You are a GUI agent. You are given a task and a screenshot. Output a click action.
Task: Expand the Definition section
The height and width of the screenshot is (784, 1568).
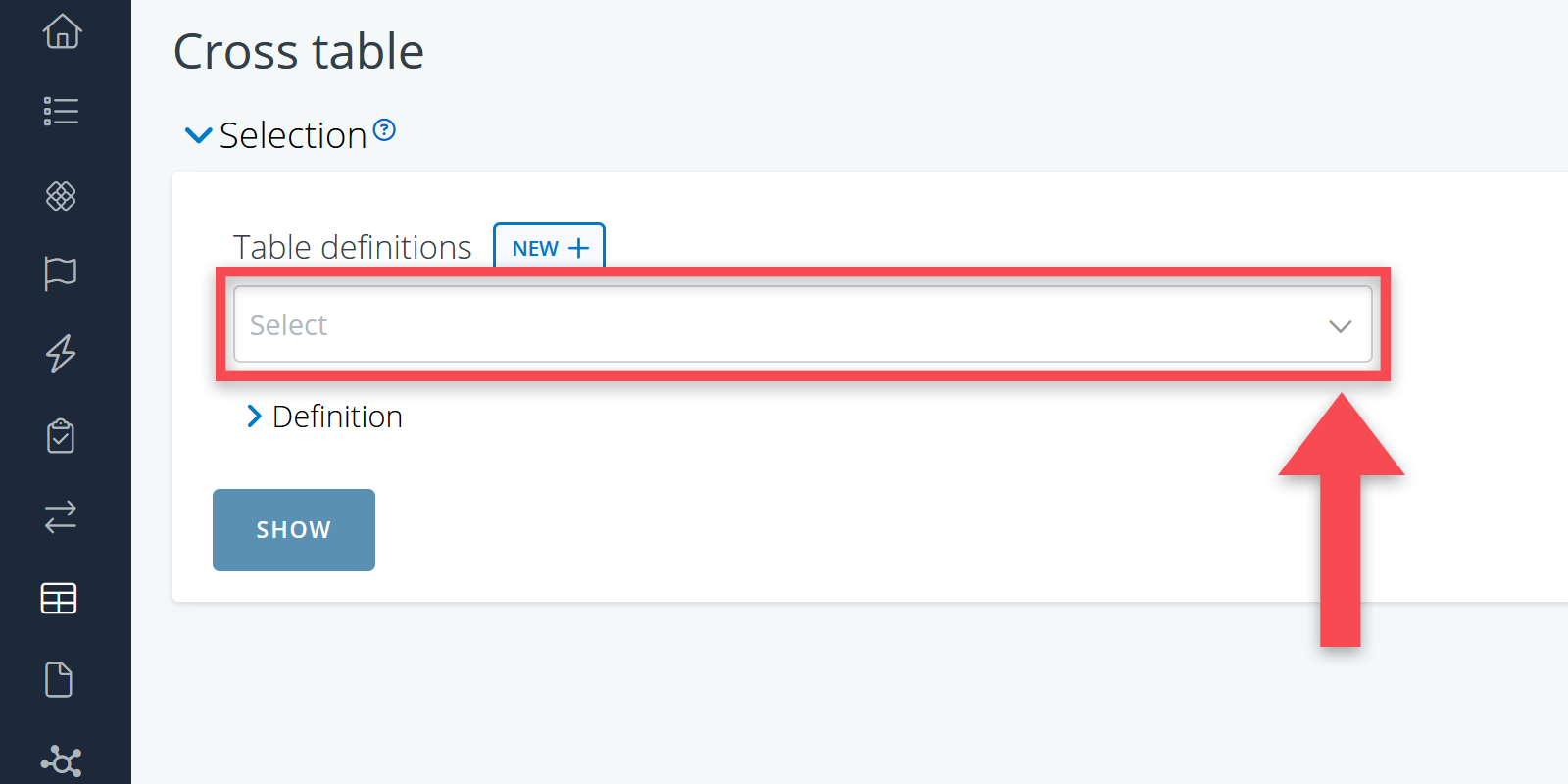point(255,416)
